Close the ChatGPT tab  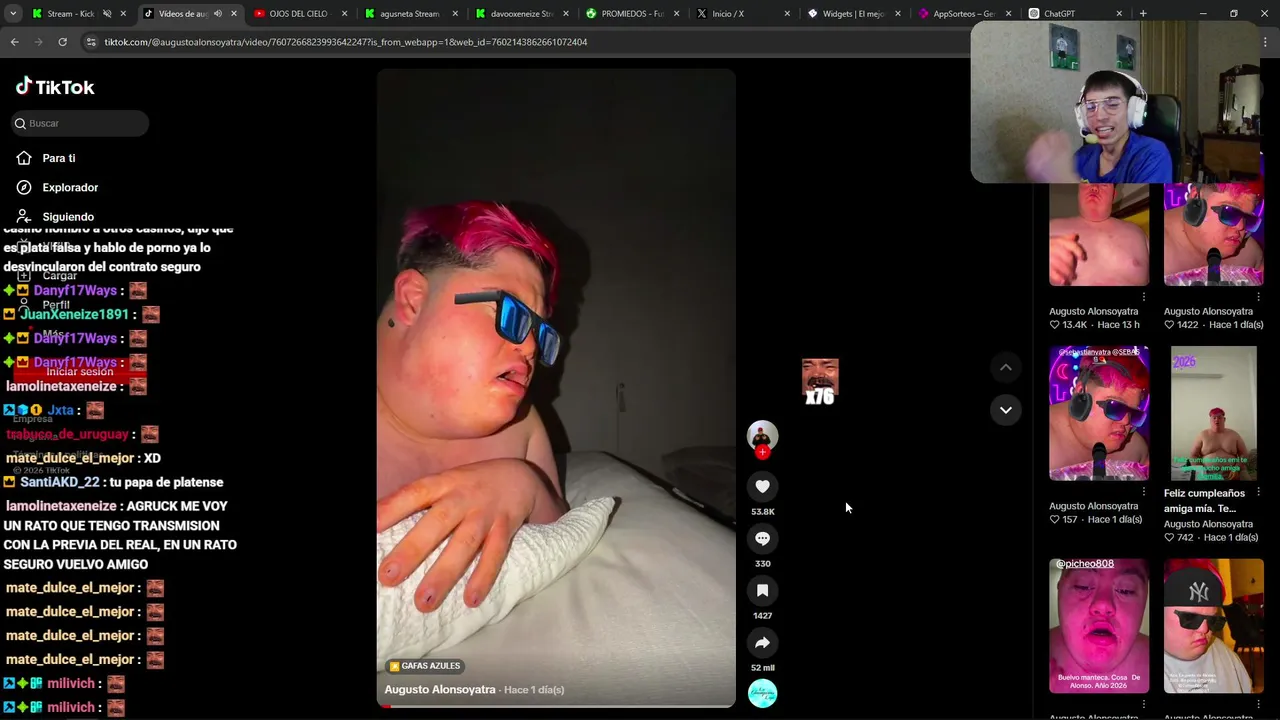click(1119, 14)
